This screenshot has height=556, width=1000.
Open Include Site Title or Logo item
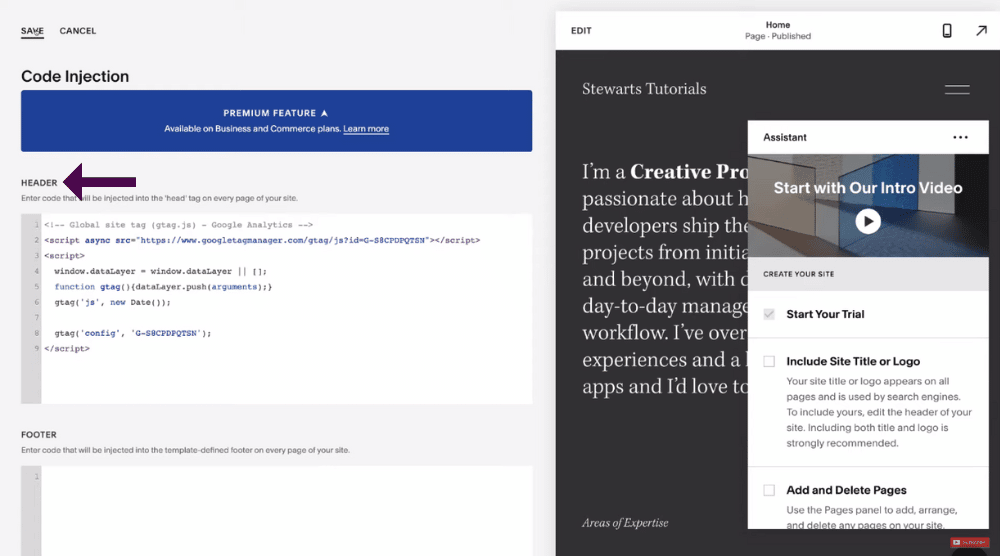click(x=853, y=362)
